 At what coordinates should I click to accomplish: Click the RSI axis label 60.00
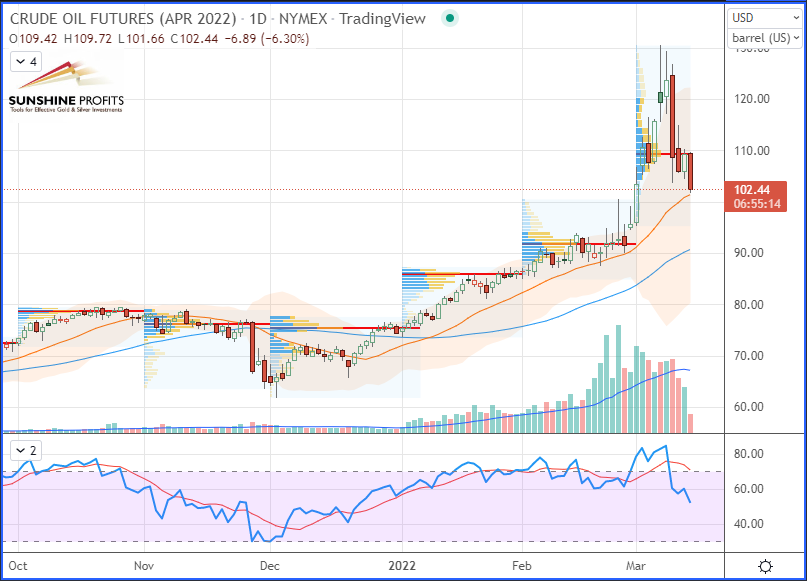[749, 489]
